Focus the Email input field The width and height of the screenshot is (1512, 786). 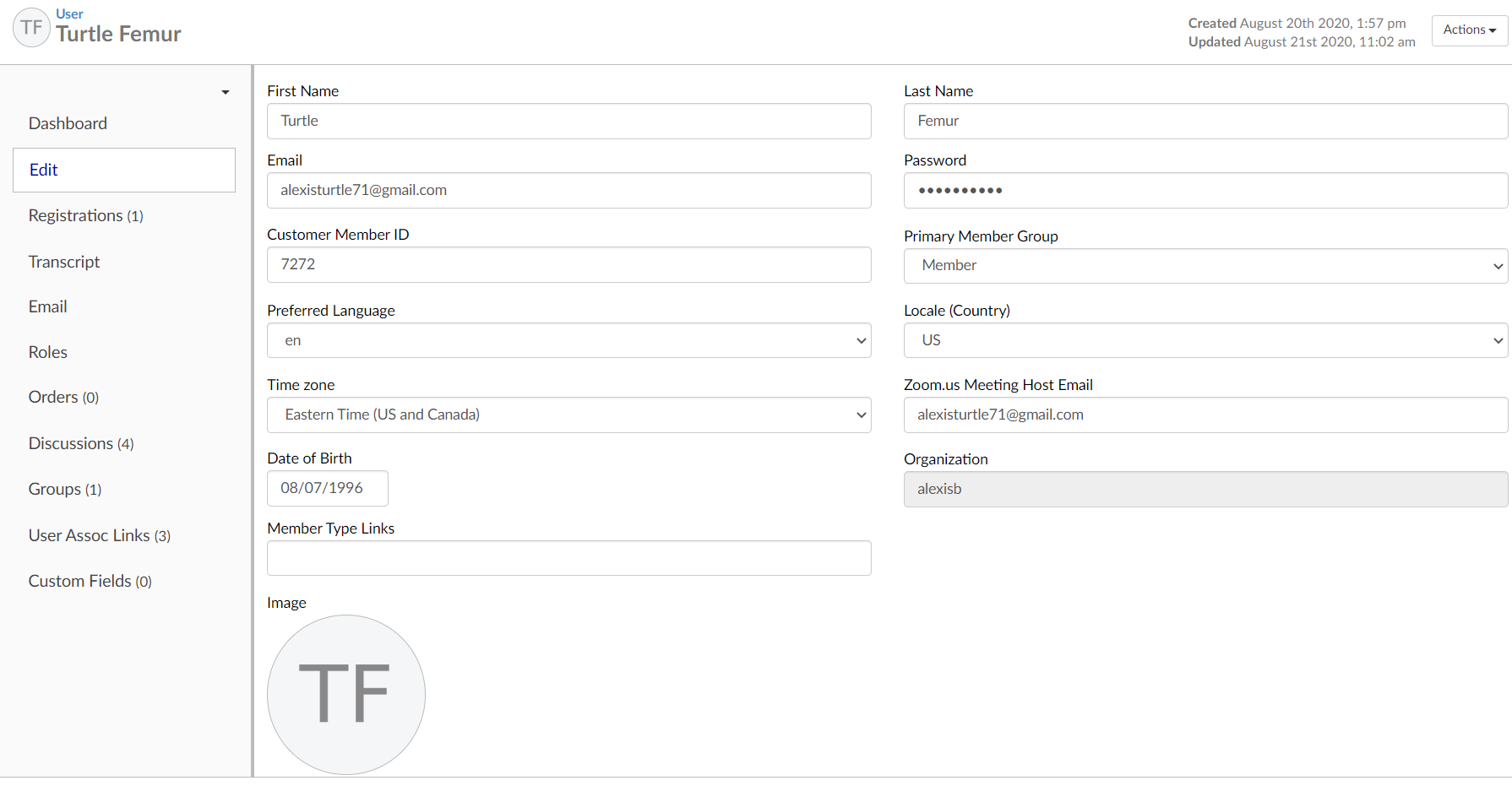pyautogui.click(x=569, y=190)
